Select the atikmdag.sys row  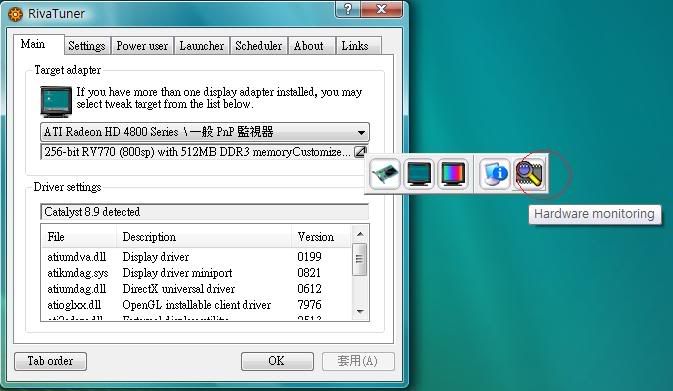tap(197, 273)
